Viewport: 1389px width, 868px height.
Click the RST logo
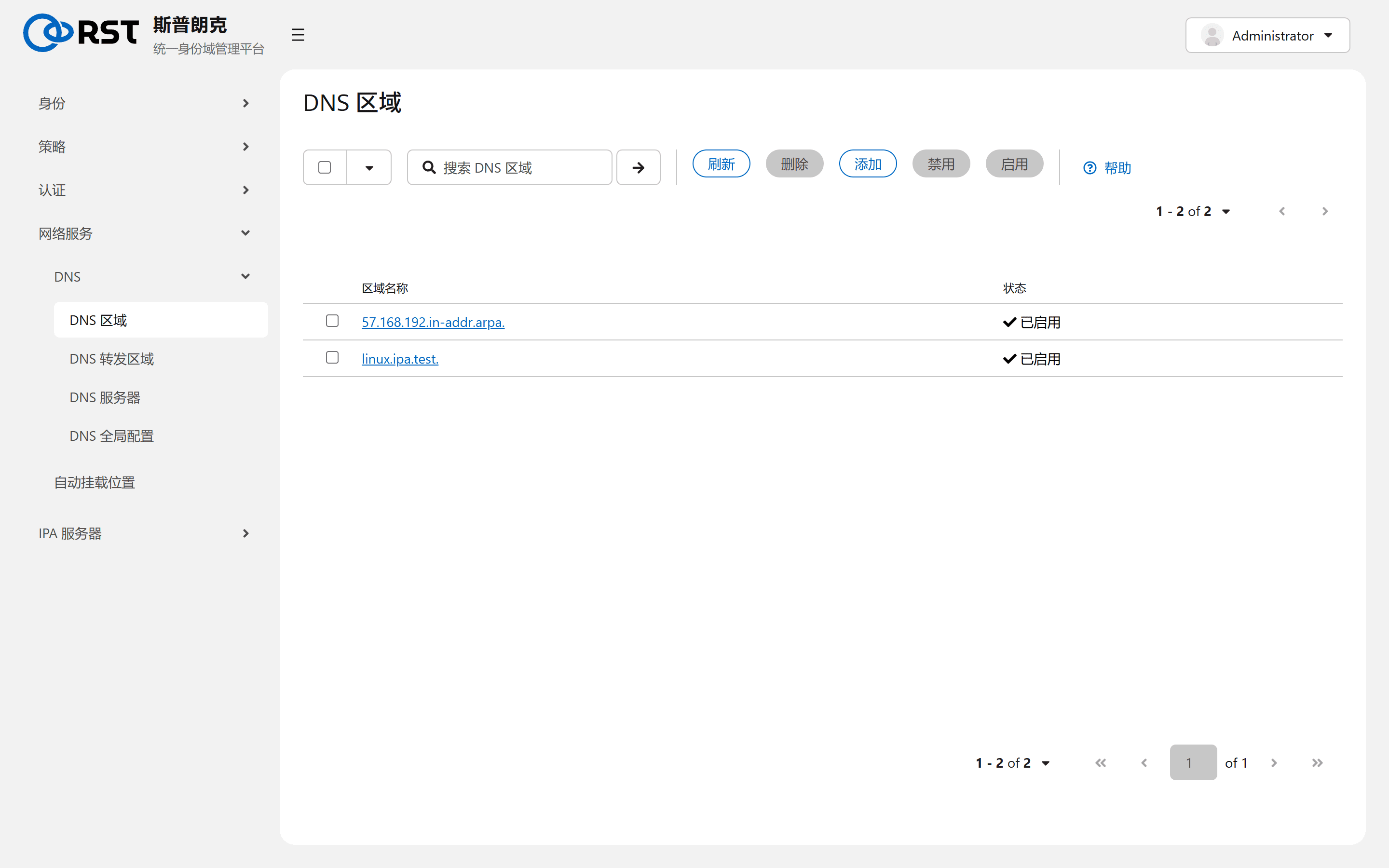[81, 33]
